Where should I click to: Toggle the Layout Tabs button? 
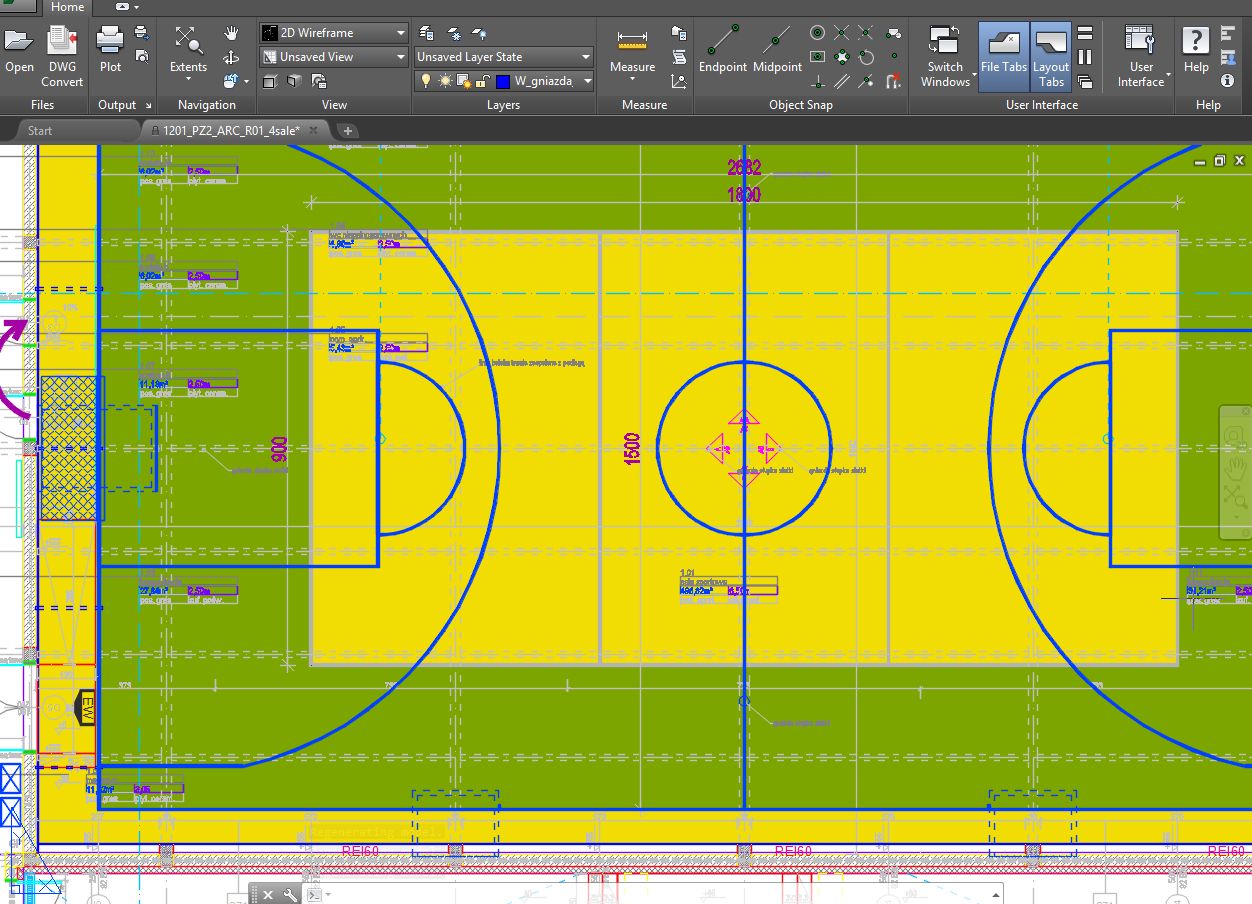tap(1051, 55)
